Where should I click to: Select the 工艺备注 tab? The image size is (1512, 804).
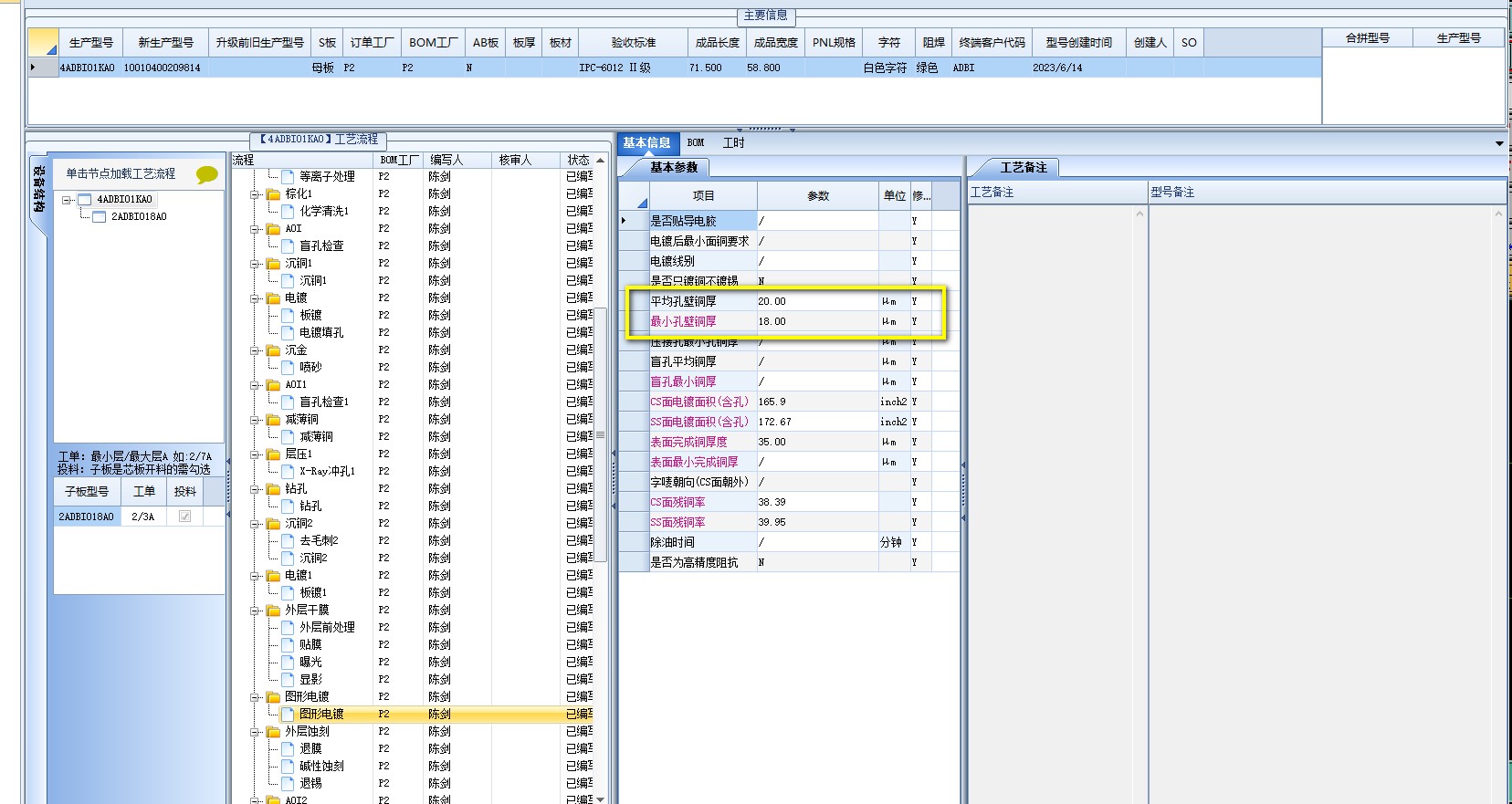point(1024,168)
